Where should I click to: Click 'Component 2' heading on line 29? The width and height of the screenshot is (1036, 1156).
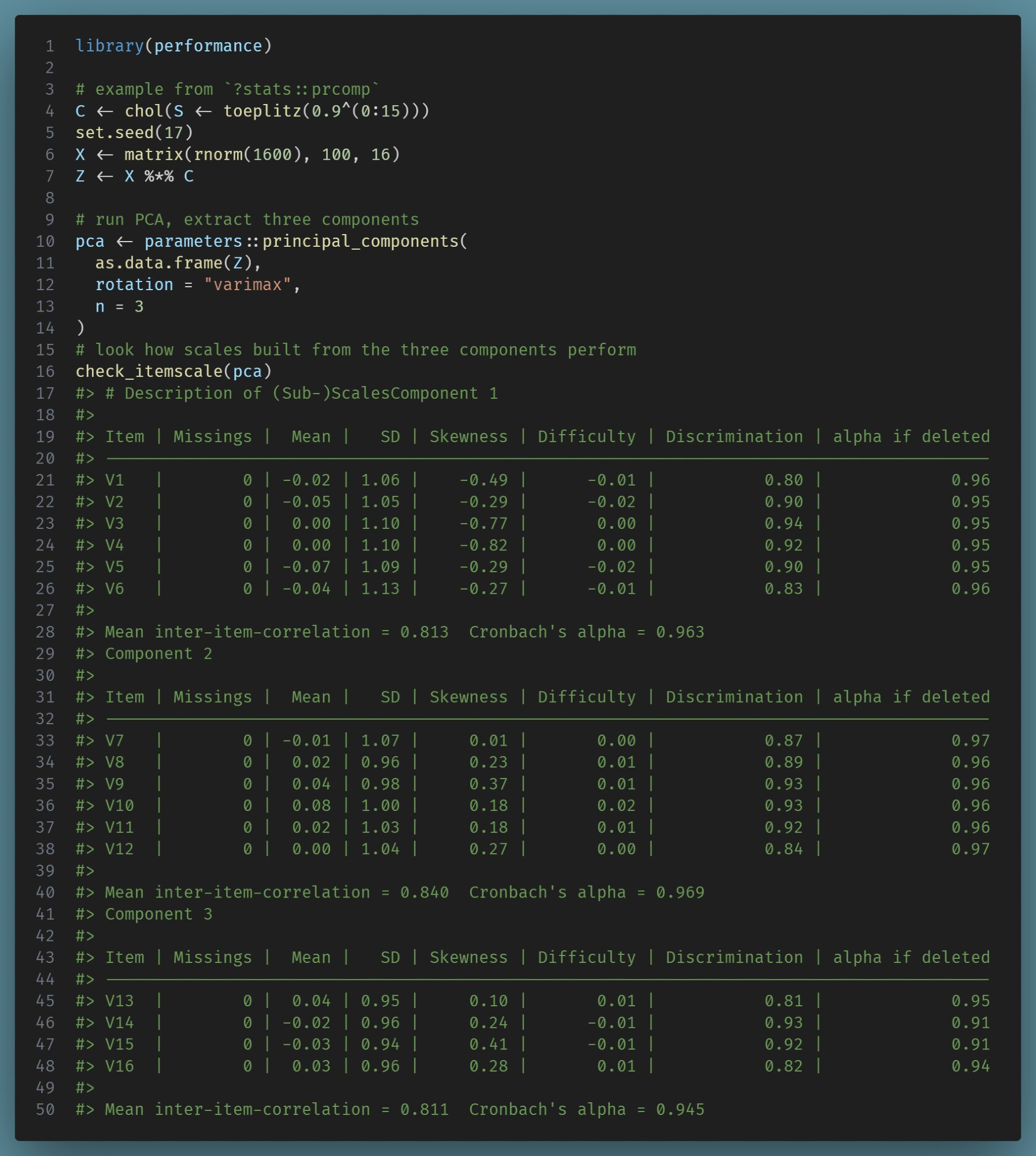(158, 654)
